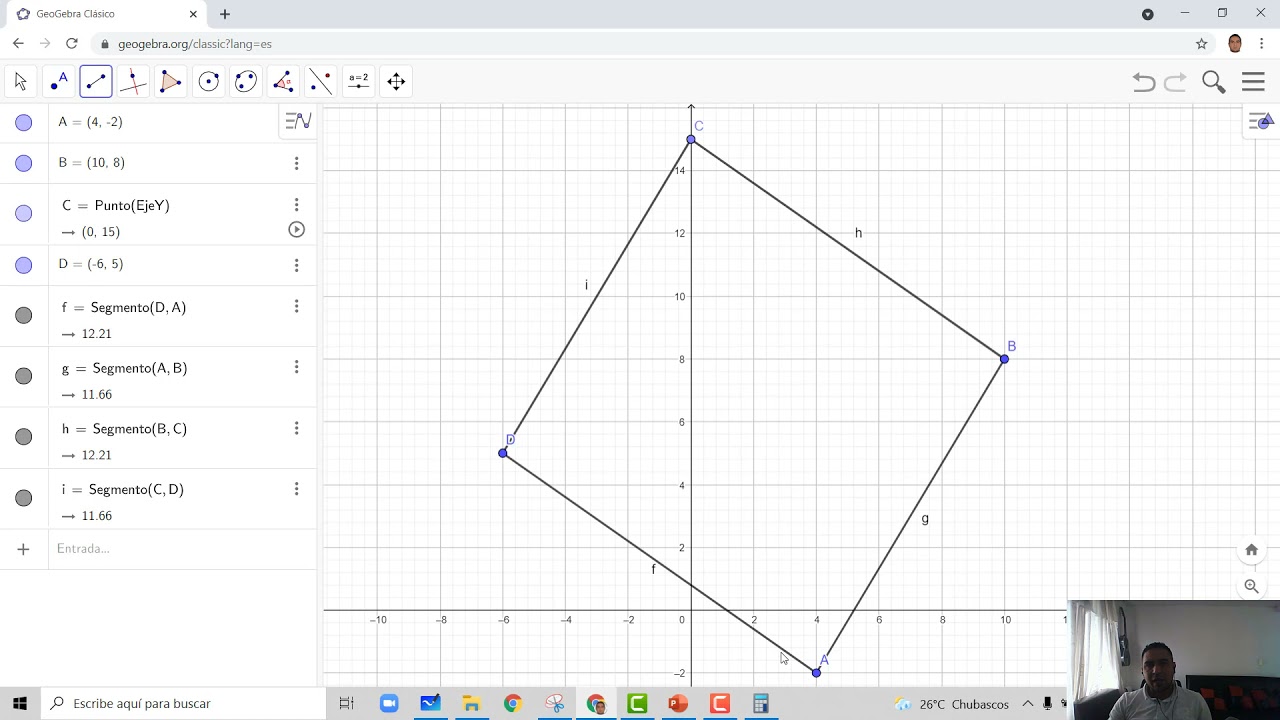
Task: Open the Chrome profile avatar
Action: click(x=1235, y=44)
